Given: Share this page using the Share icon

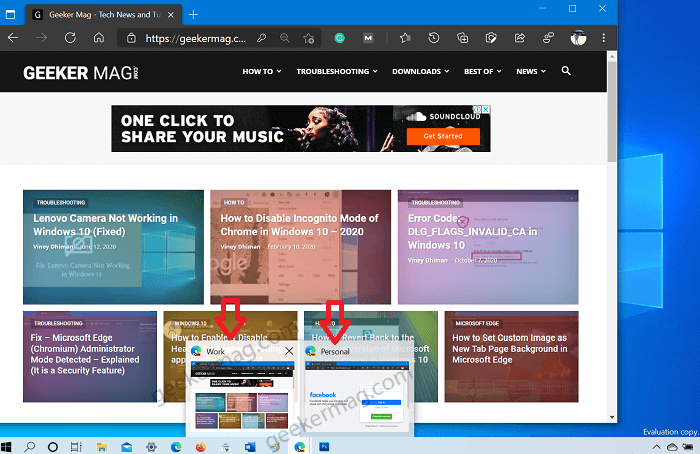Looking at the screenshot, I should pos(520,38).
